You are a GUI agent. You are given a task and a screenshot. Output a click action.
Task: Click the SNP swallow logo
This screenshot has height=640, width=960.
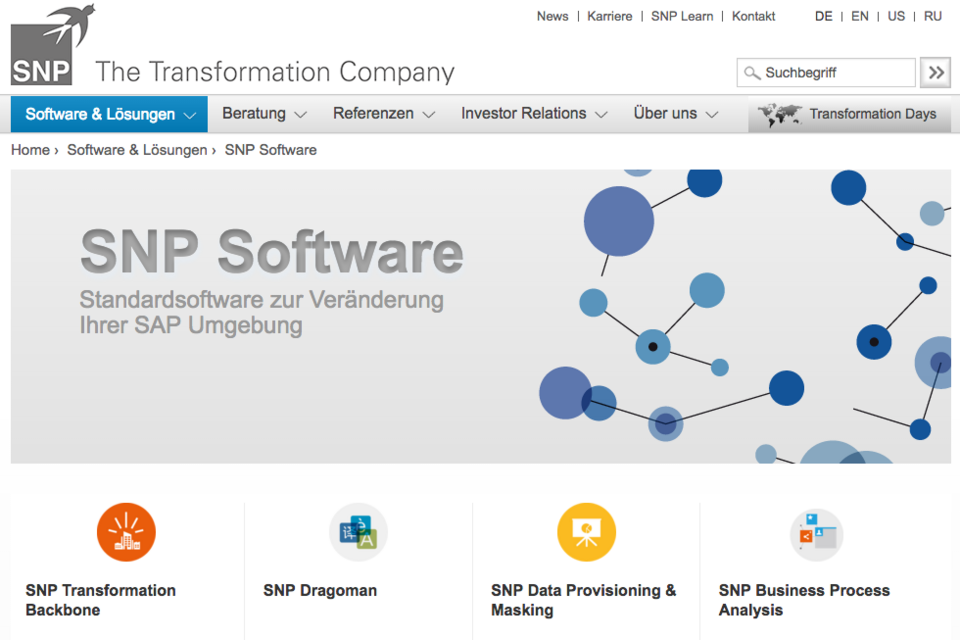(x=53, y=45)
